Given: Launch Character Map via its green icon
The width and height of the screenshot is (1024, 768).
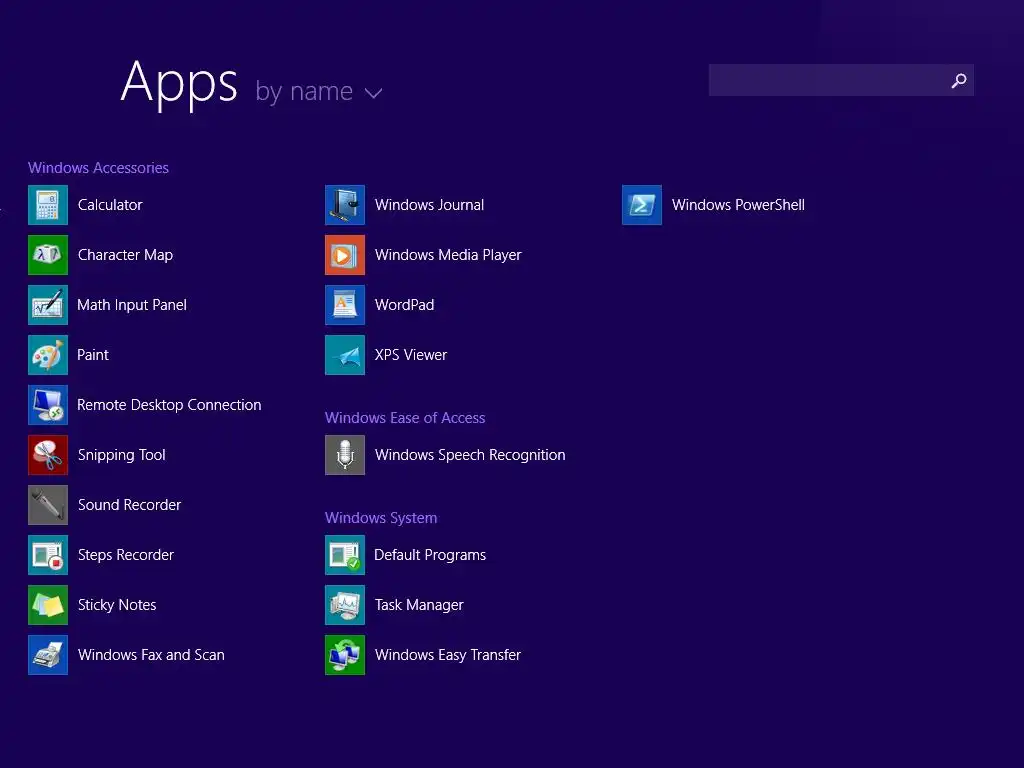Looking at the screenshot, I should [48, 255].
